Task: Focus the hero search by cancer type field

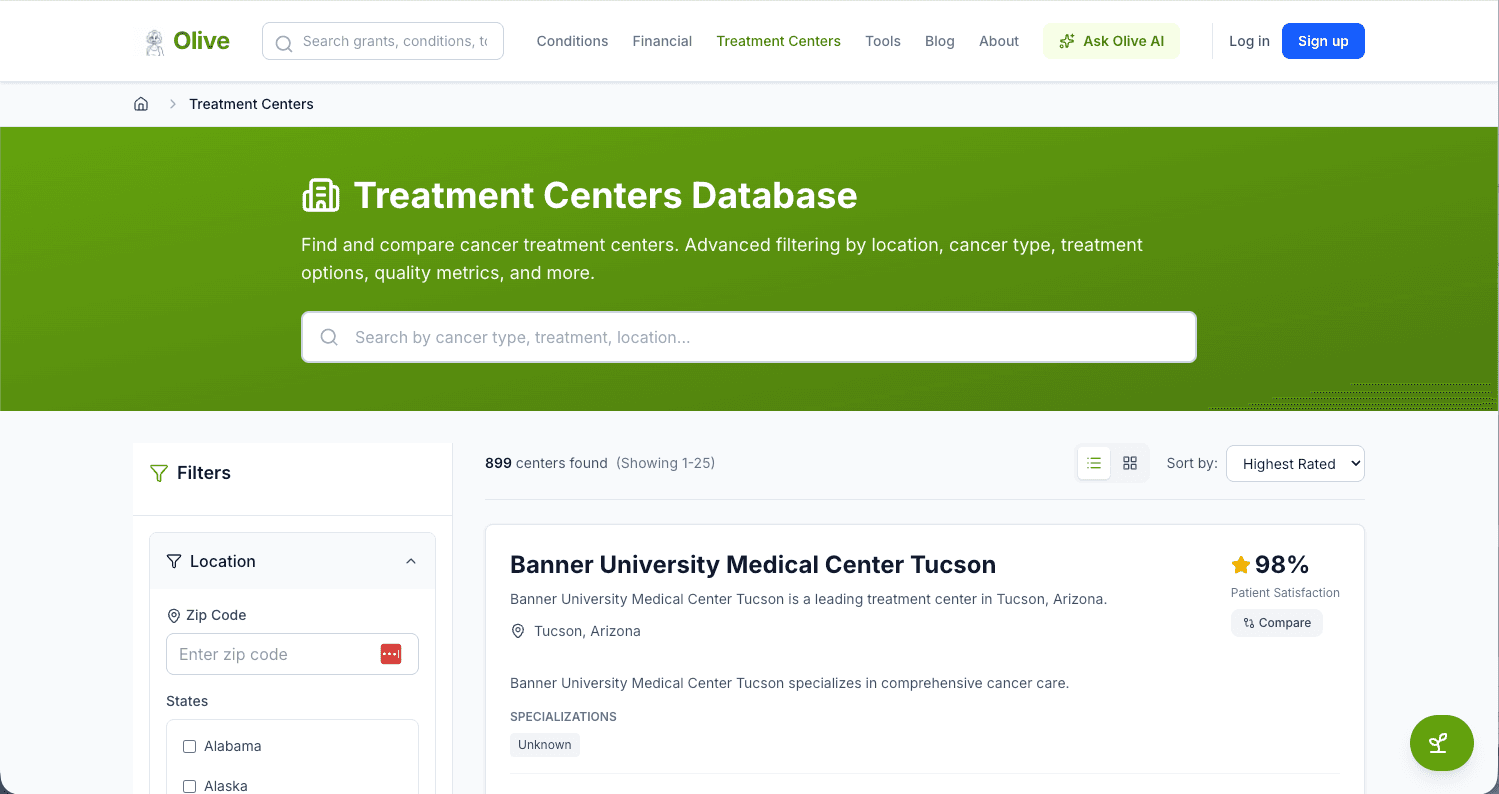Action: tap(749, 337)
